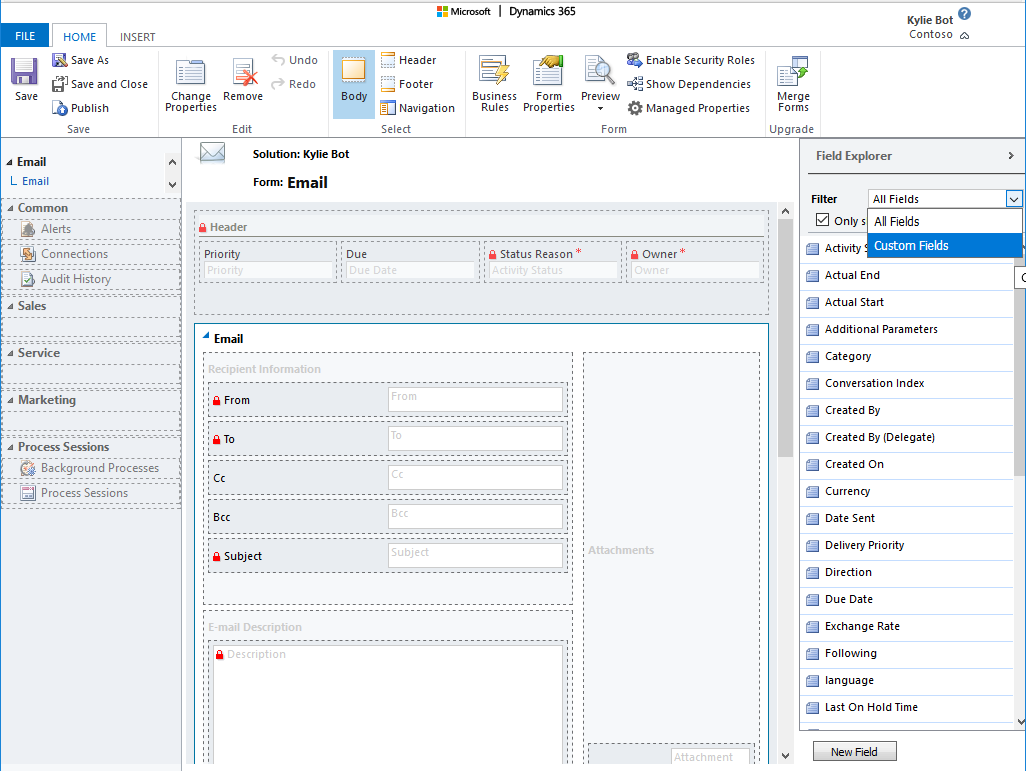Viewport: 1026px width, 771px height.
Task: Collapse the Marketing navigation group
Action: tap(10, 400)
